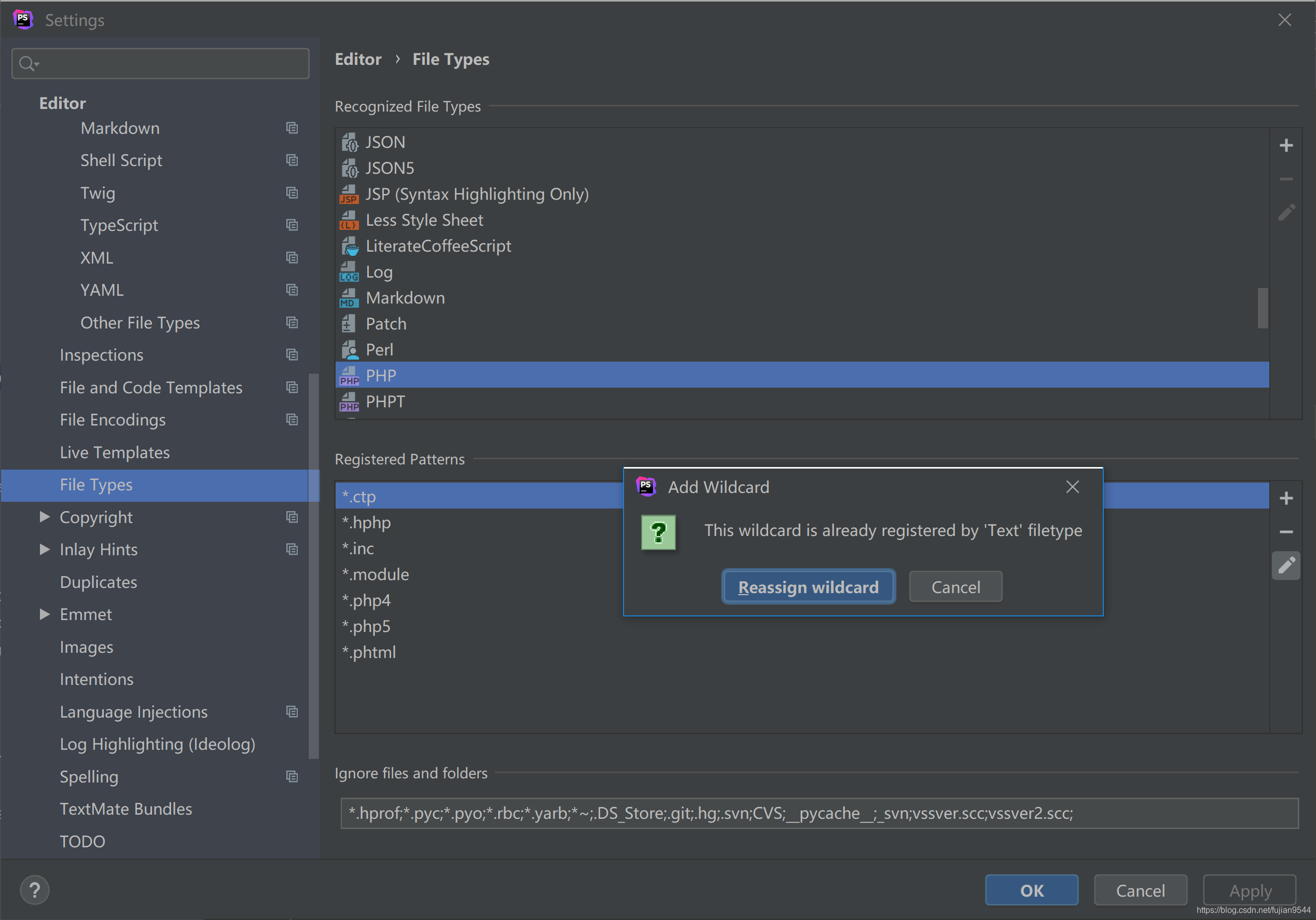Click the project-level icon beside Inspections
The image size is (1316, 920).
coord(292,355)
